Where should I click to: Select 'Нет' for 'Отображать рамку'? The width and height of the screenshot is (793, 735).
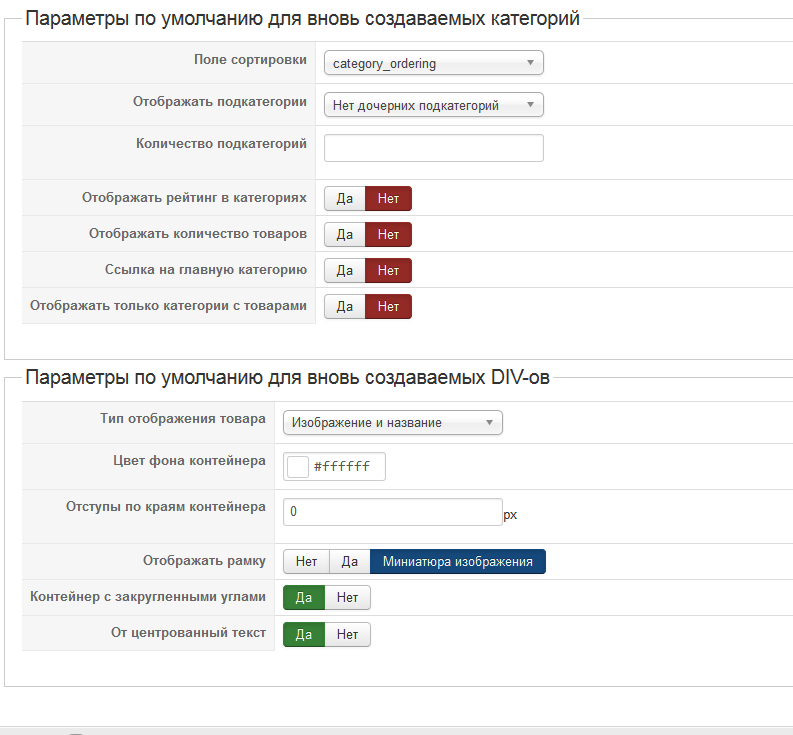pyautogui.click(x=306, y=562)
